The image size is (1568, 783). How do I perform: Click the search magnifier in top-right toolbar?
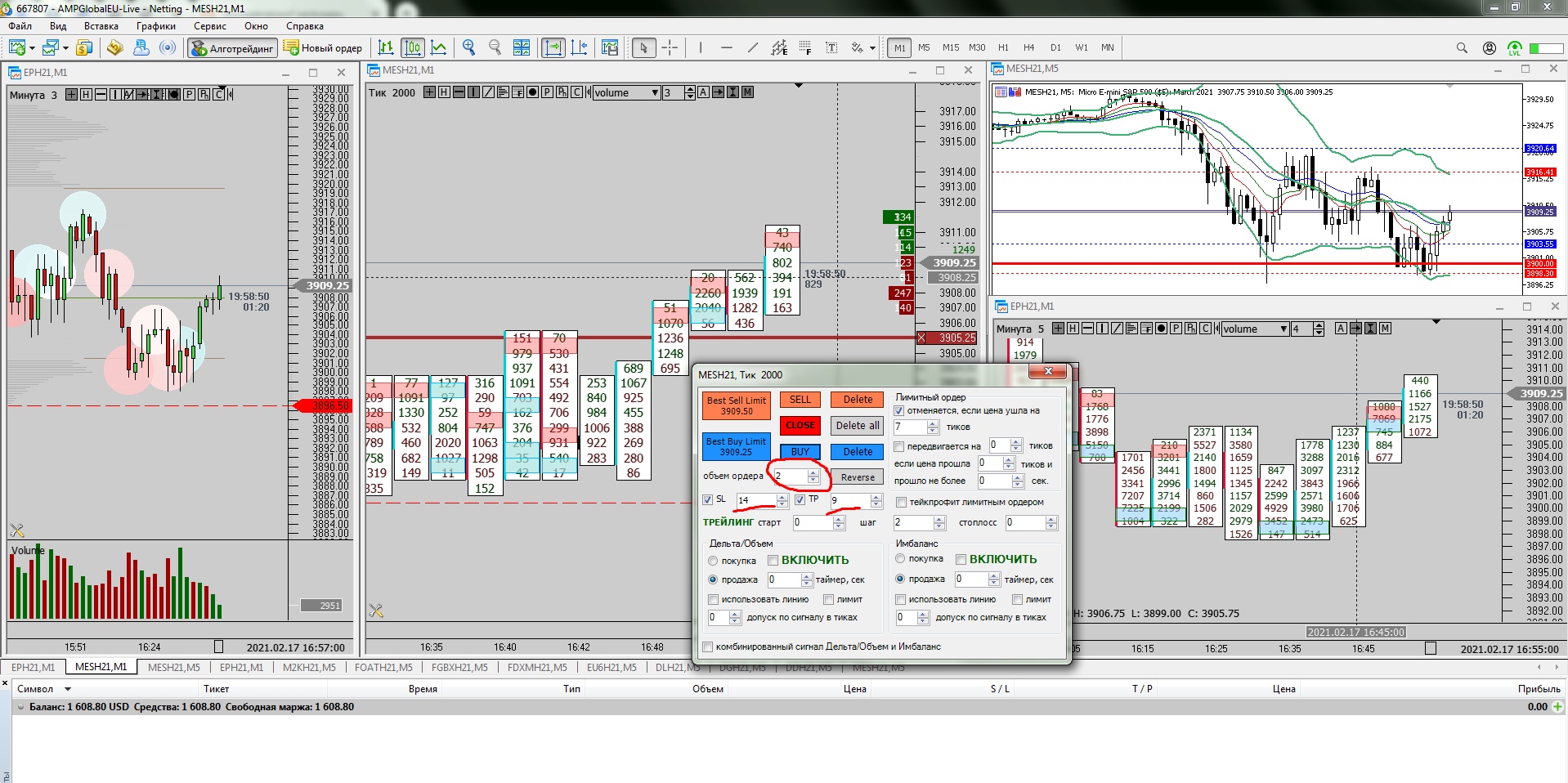1462,48
